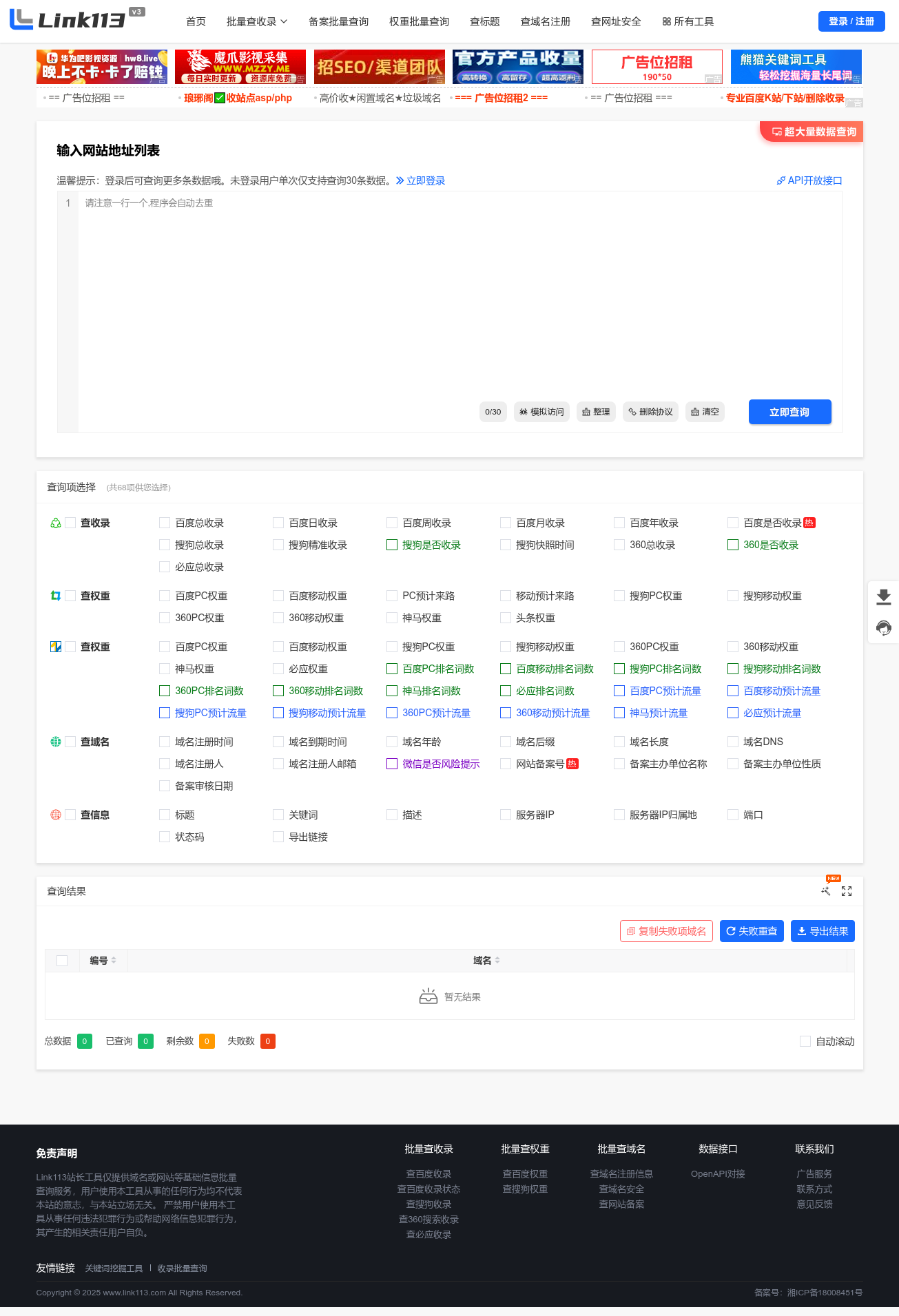Toggle the 自动滚动 auto-scroll checkbox
Screen dimensions: 899x1316
(805, 1041)
